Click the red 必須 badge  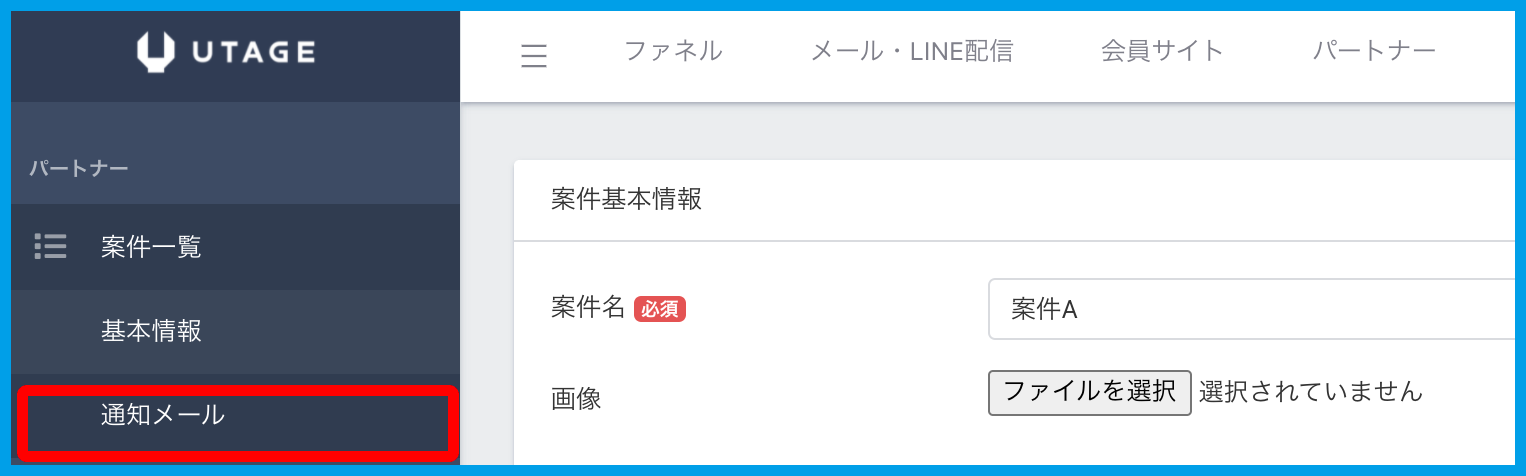[x=660, y=309]
